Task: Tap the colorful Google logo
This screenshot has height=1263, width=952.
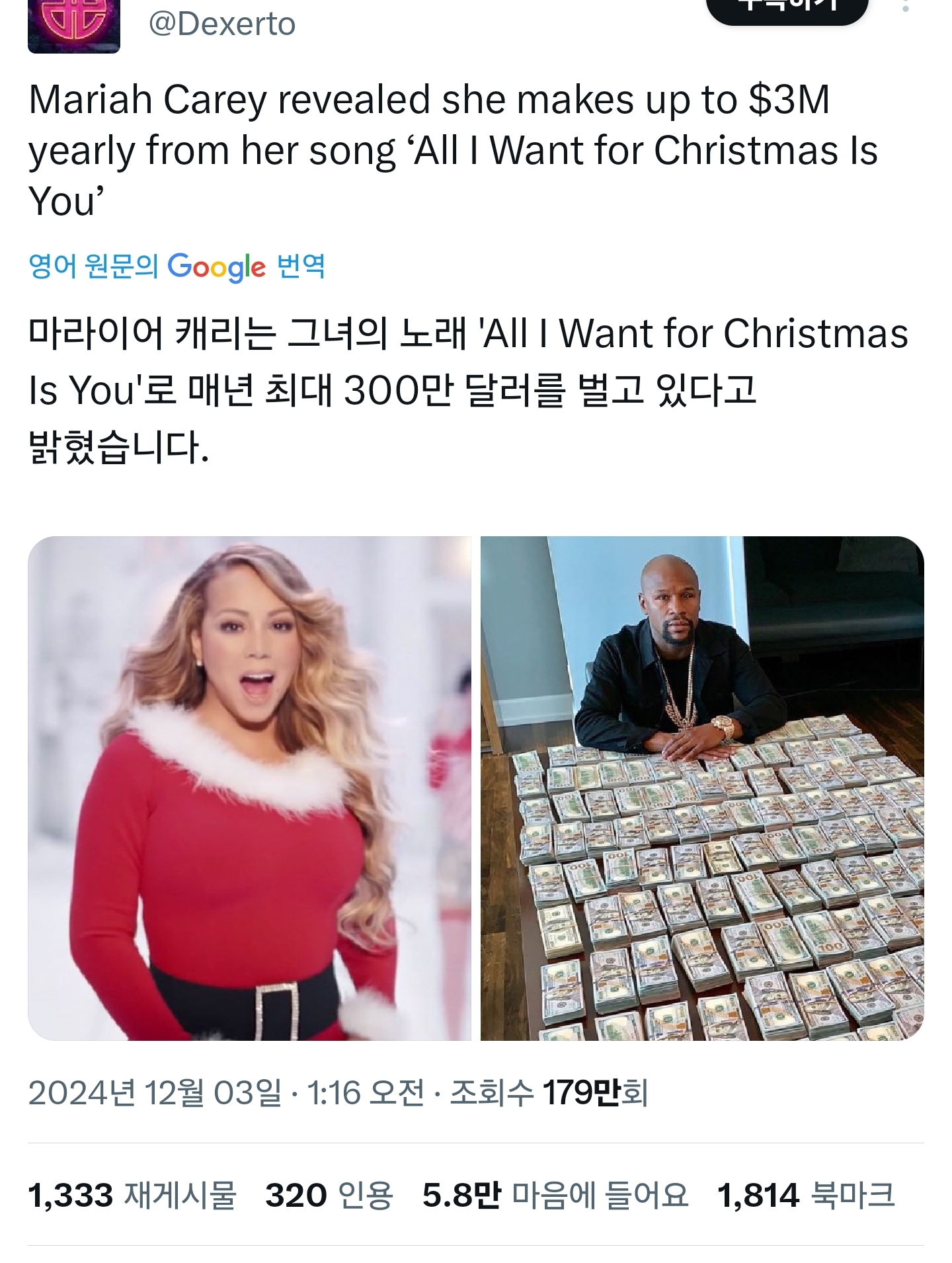Action: (216, 266)
